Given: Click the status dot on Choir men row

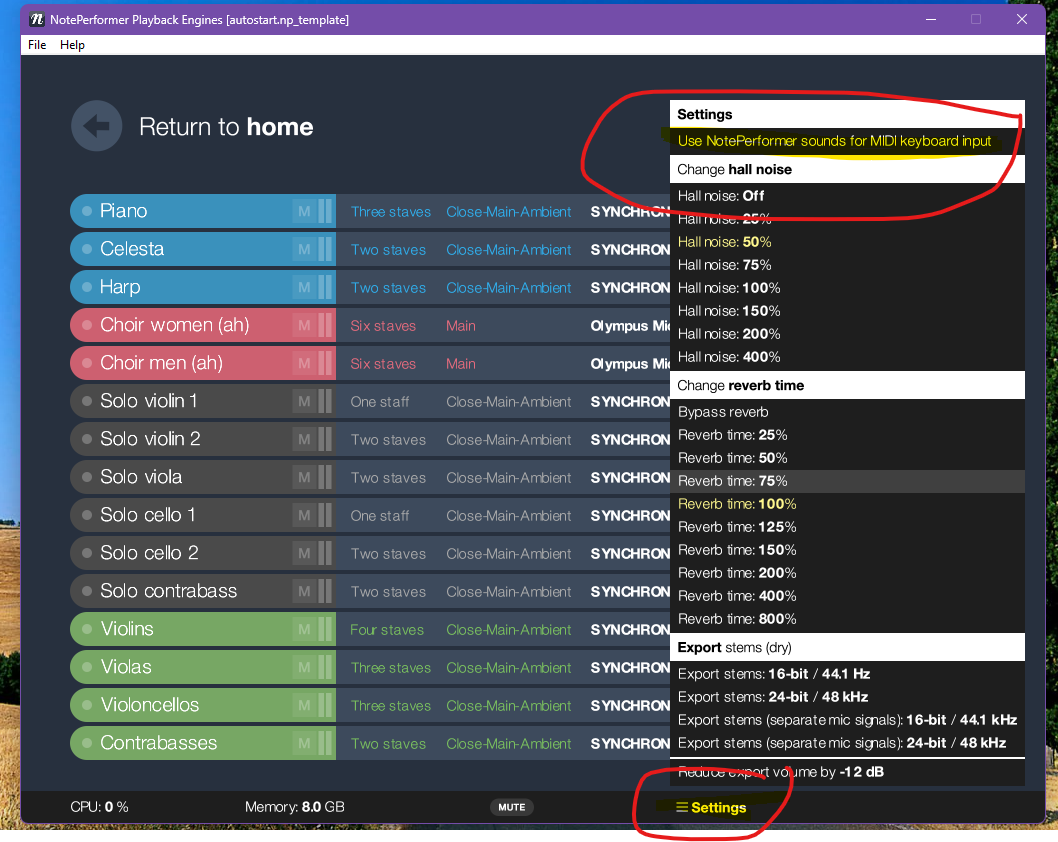Looking at the screenshot, I should coord(87,363).
